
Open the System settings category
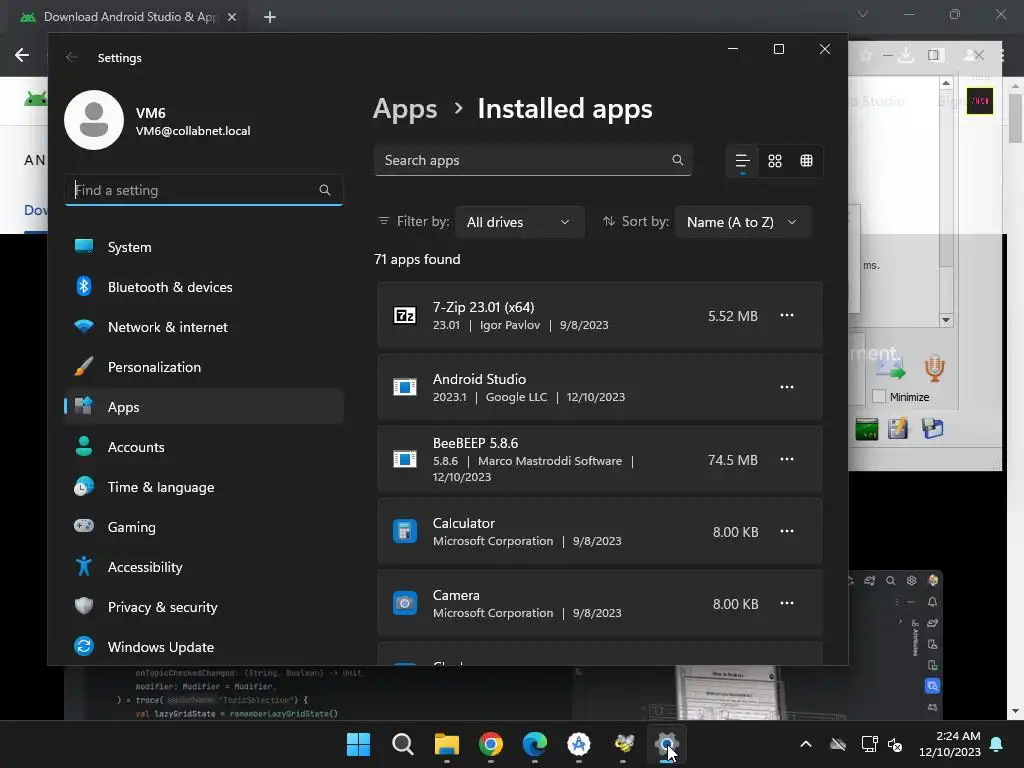point(204,247)
